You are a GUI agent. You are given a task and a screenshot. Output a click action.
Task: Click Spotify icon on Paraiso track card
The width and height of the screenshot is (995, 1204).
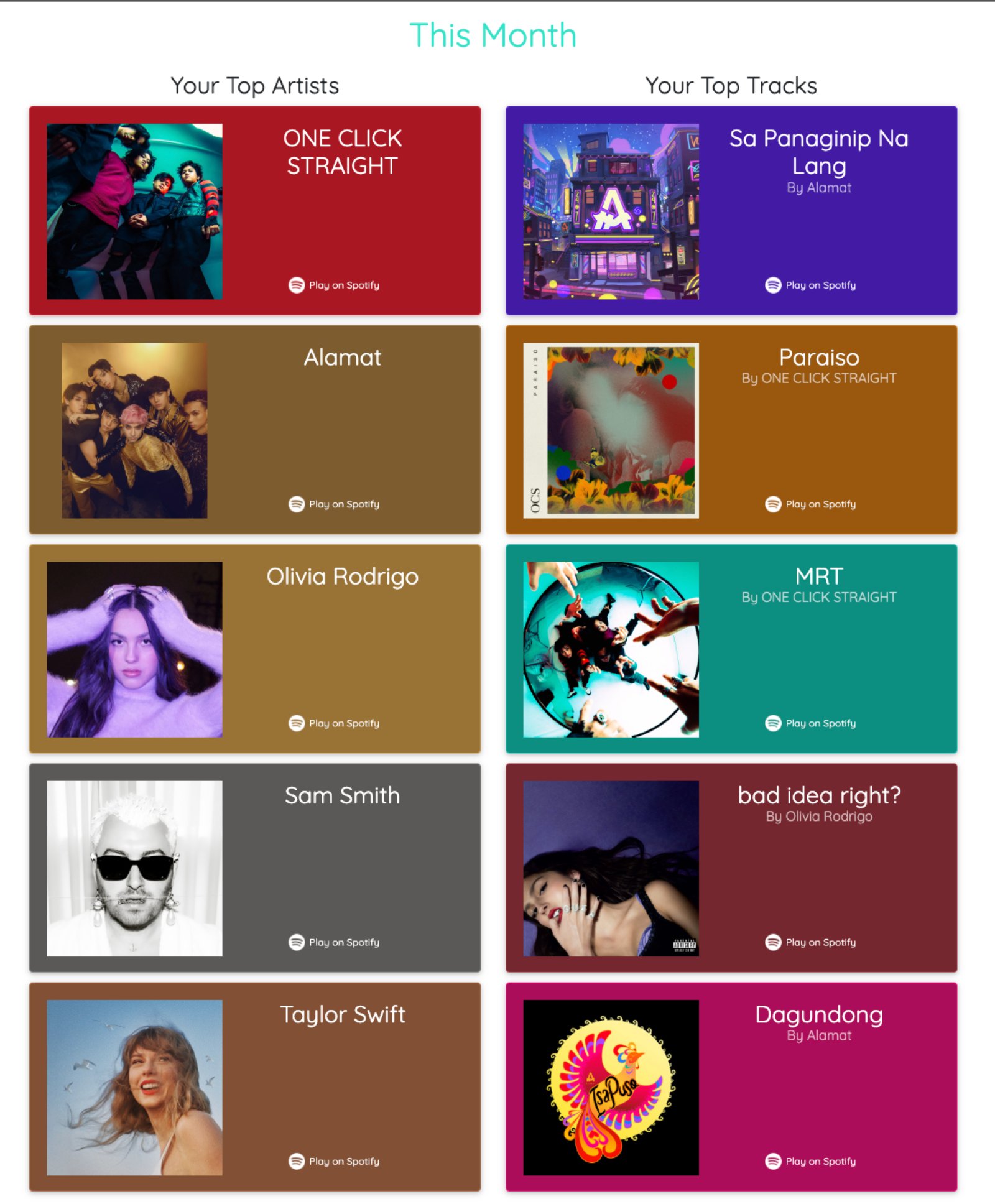773,504
